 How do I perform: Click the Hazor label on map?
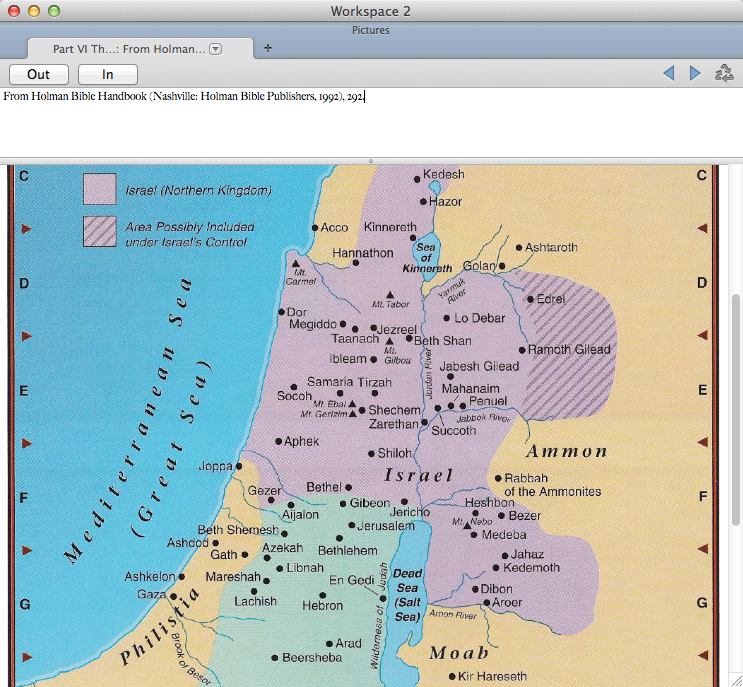click(445, 202)
